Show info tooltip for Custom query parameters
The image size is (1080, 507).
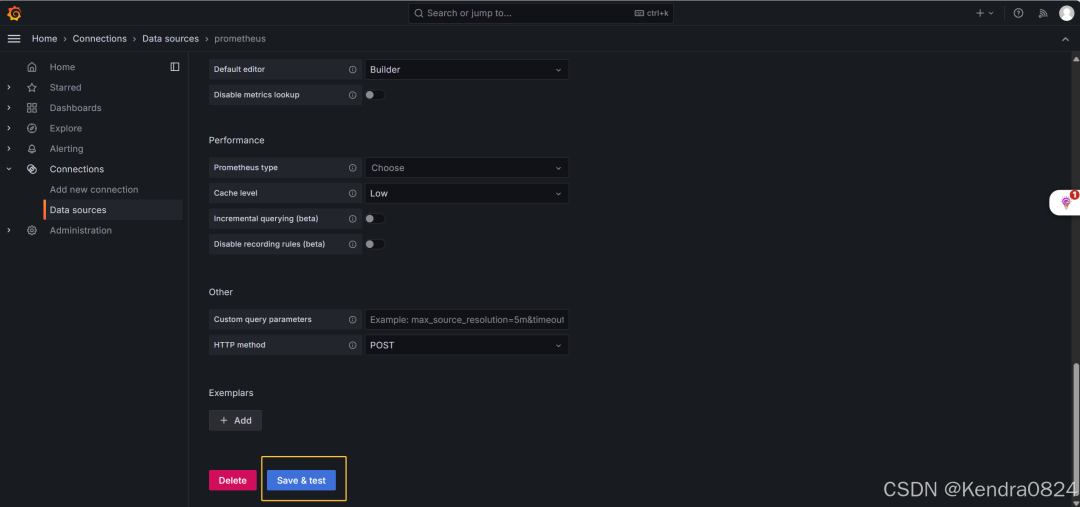point(353,320)
